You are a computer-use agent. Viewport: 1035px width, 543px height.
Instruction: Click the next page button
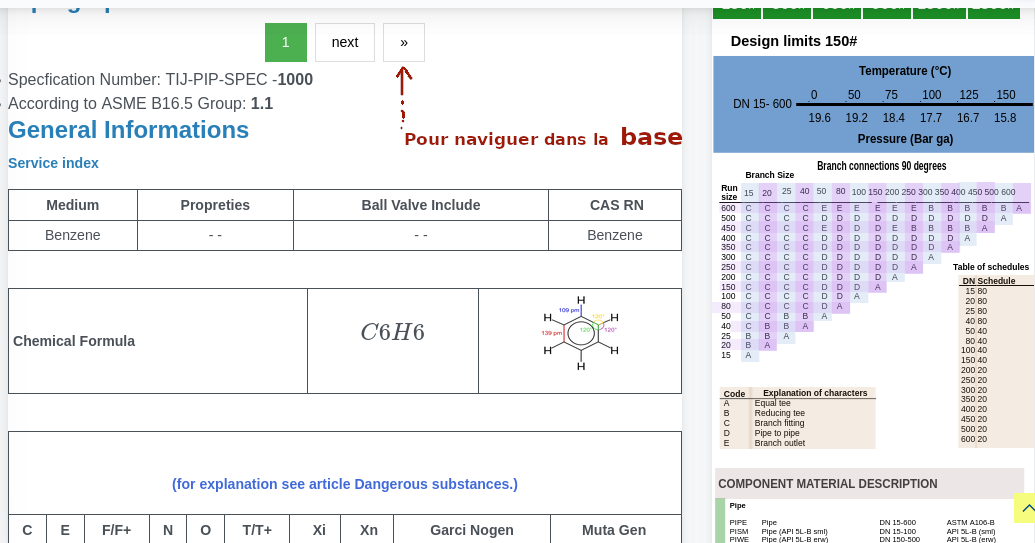[345, 42]
